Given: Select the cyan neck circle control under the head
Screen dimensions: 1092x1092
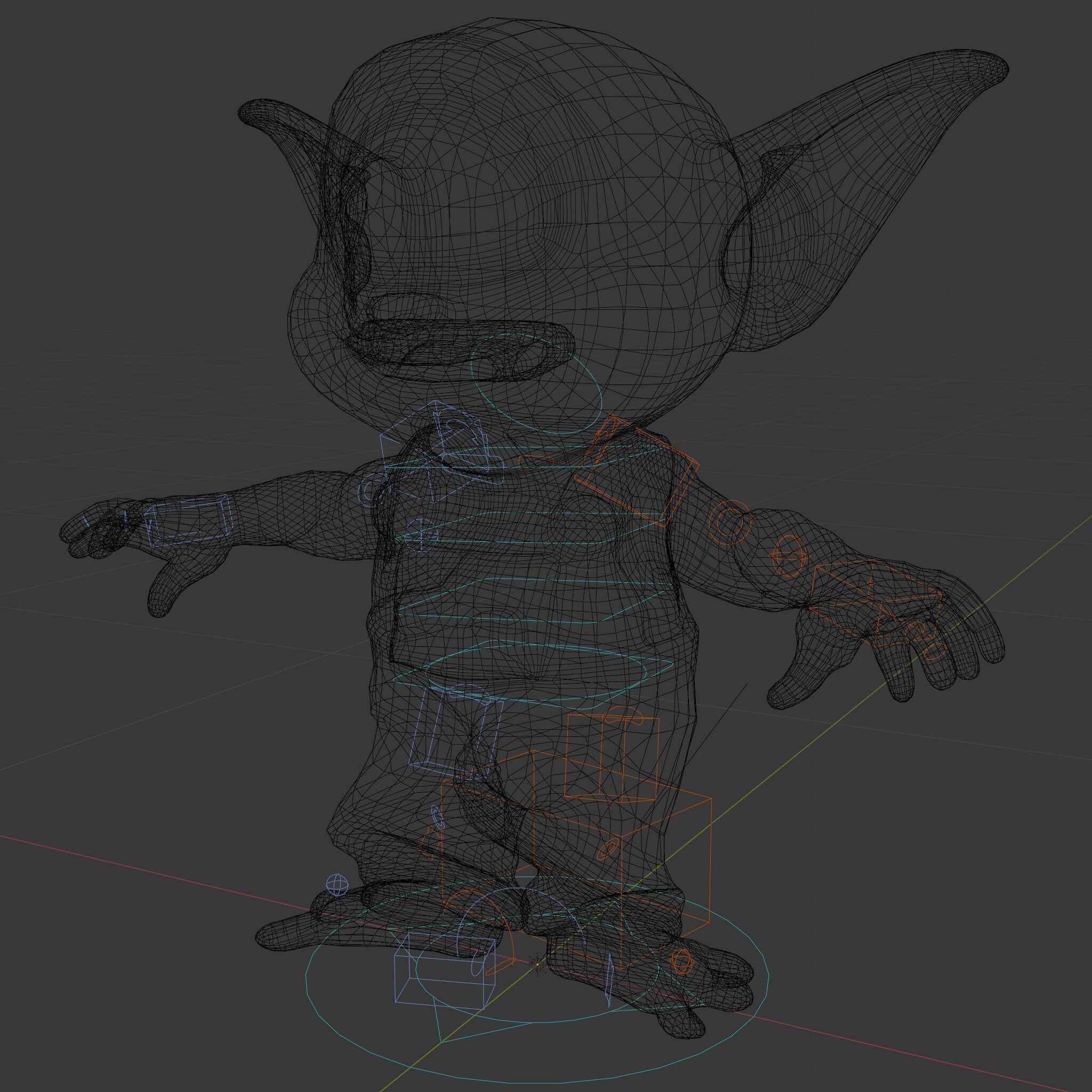Looking at the screenshot, I should (537, 385).
